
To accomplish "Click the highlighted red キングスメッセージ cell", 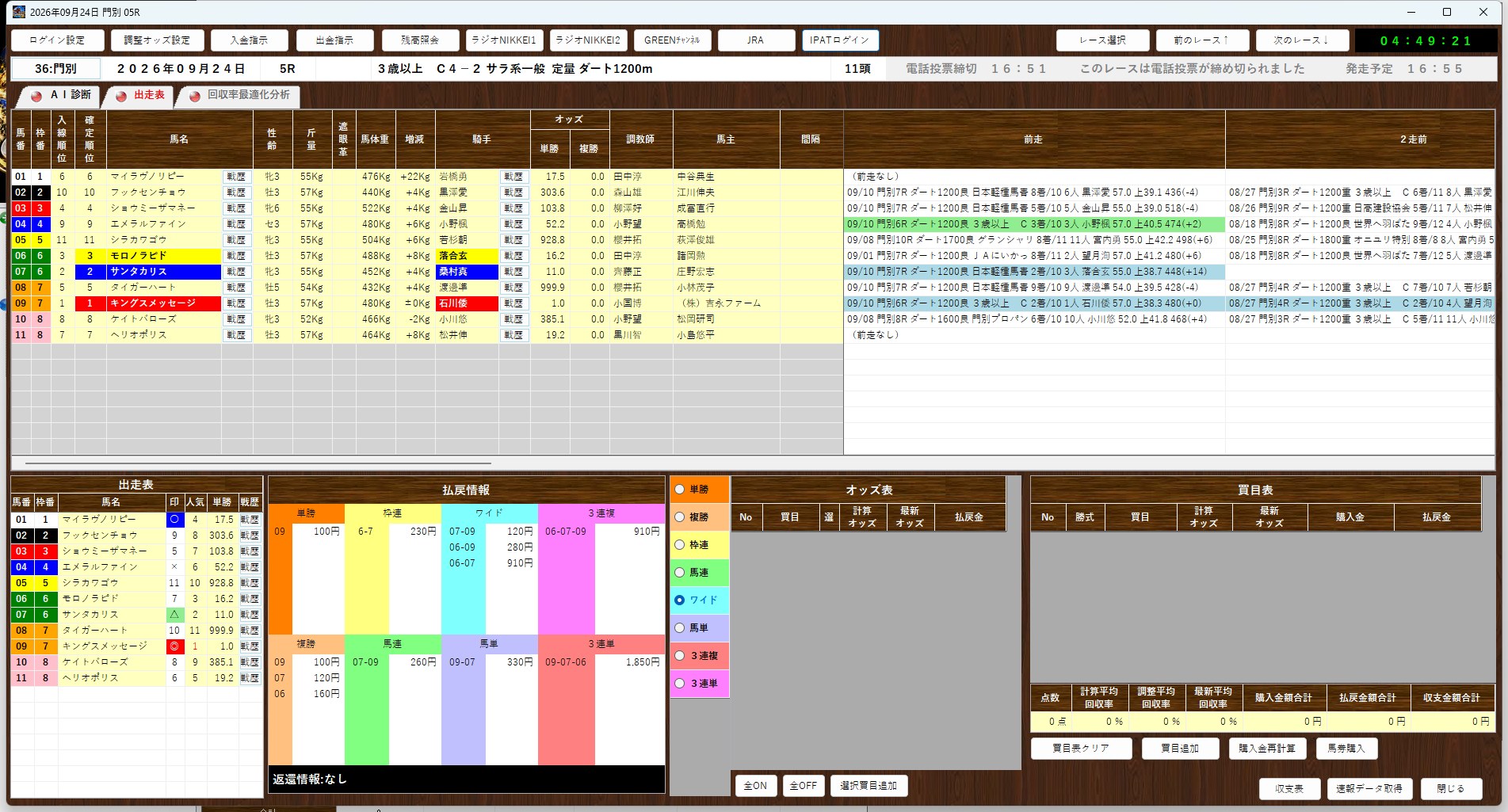I will pyautogui.click(x=147, y=303).
